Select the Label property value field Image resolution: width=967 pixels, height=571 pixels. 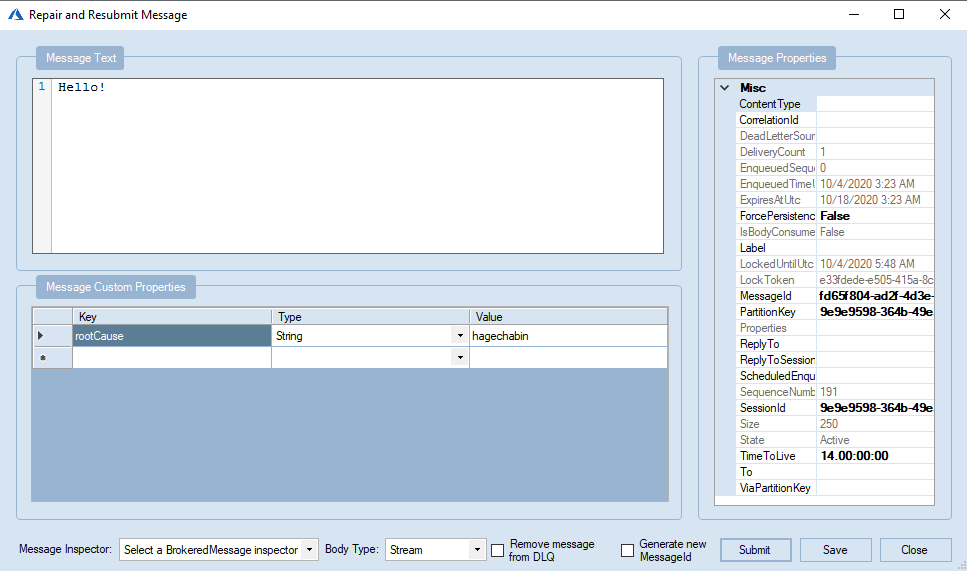[x=875, y=248]
